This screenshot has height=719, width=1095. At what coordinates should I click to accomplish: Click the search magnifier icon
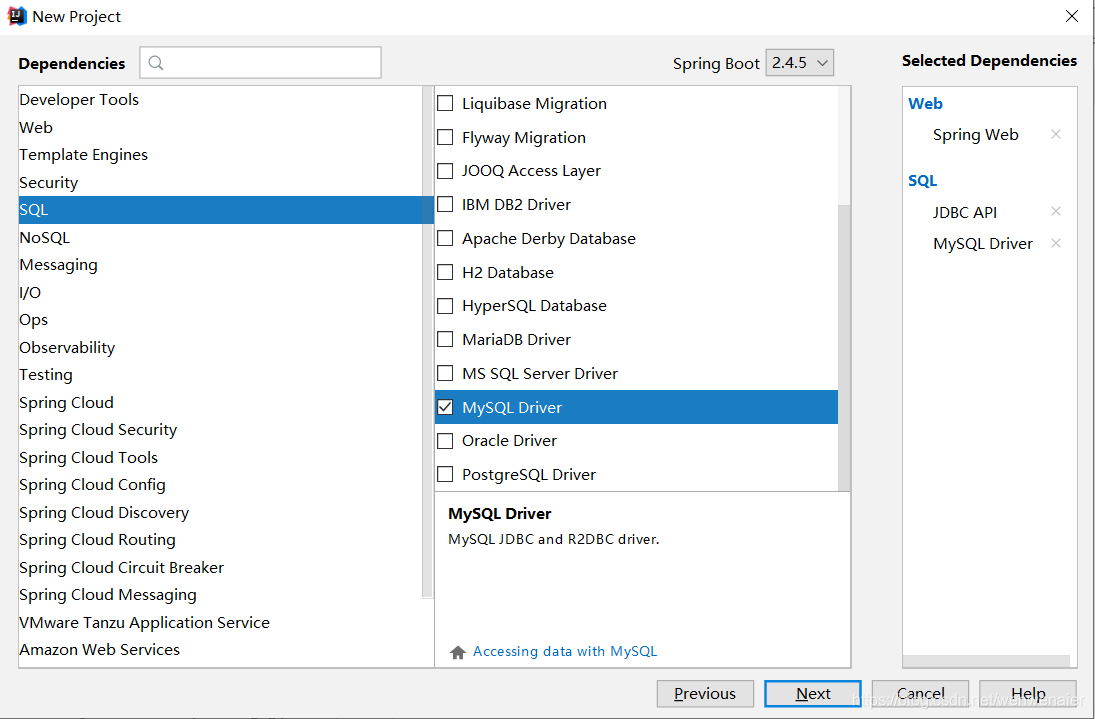(156, 63)
